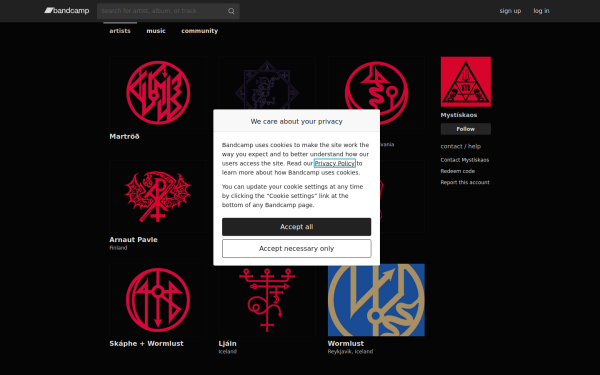Open the Privacy Policy link
This screenshot has height=375, width=600.
(x=334, y=163)
